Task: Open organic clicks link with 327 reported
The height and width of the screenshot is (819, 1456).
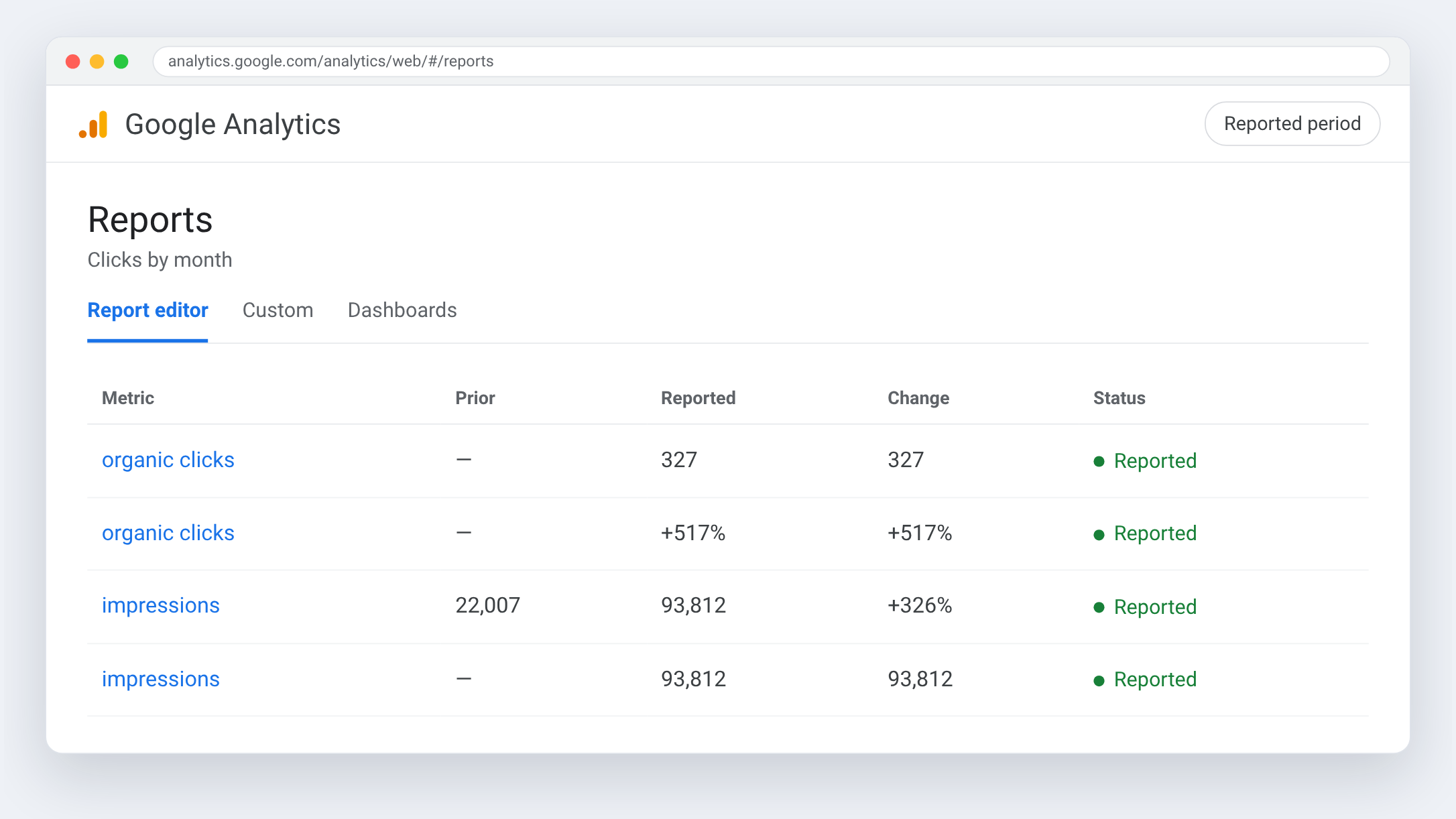Action: 168,460
